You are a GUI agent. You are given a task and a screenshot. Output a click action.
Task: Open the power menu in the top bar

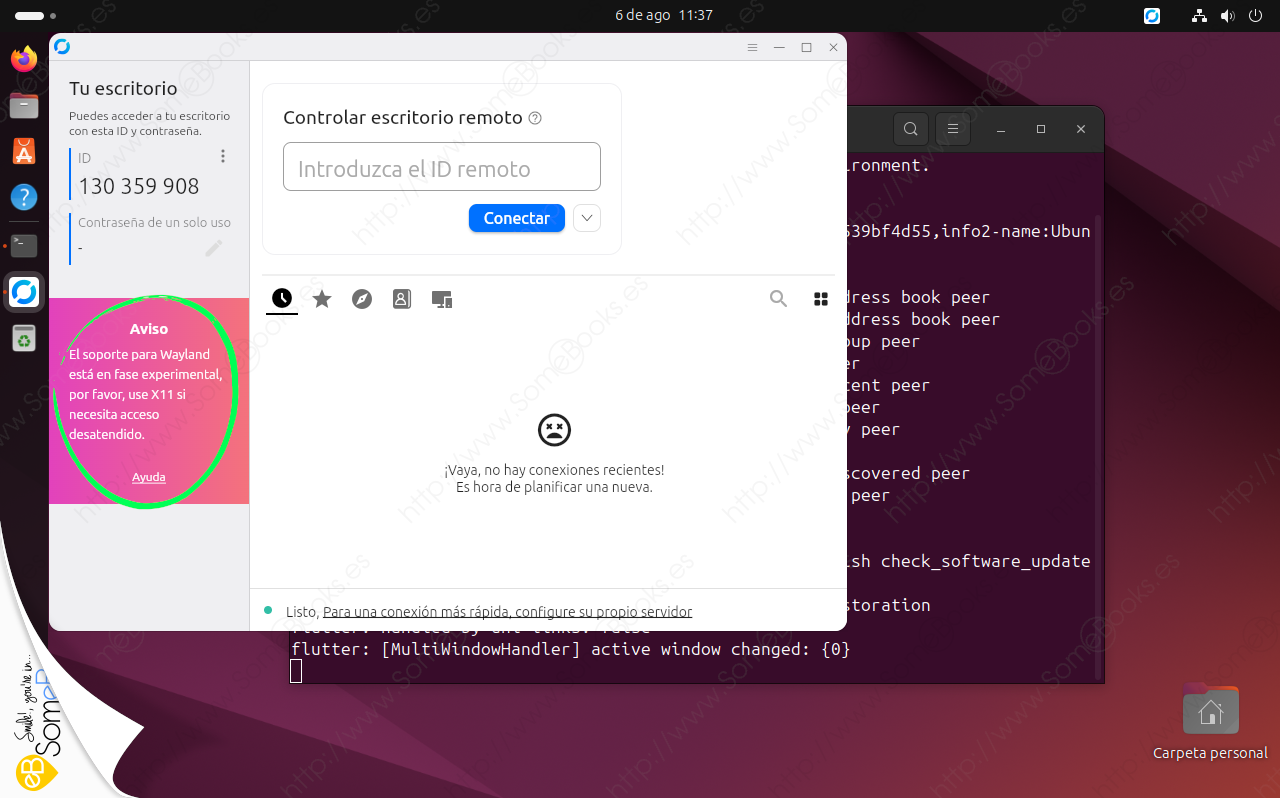pos(1256,16)
